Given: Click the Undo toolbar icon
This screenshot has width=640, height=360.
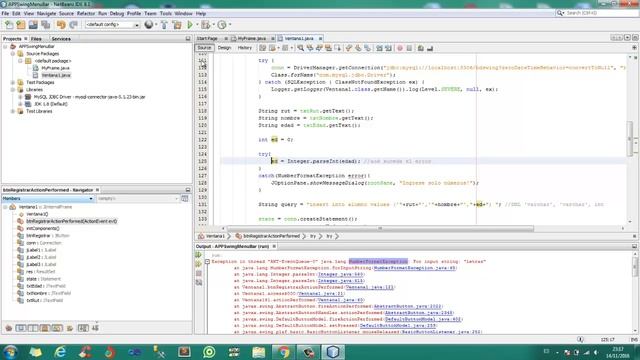Looking at the screenshot, I should click(x=61, y=25).
